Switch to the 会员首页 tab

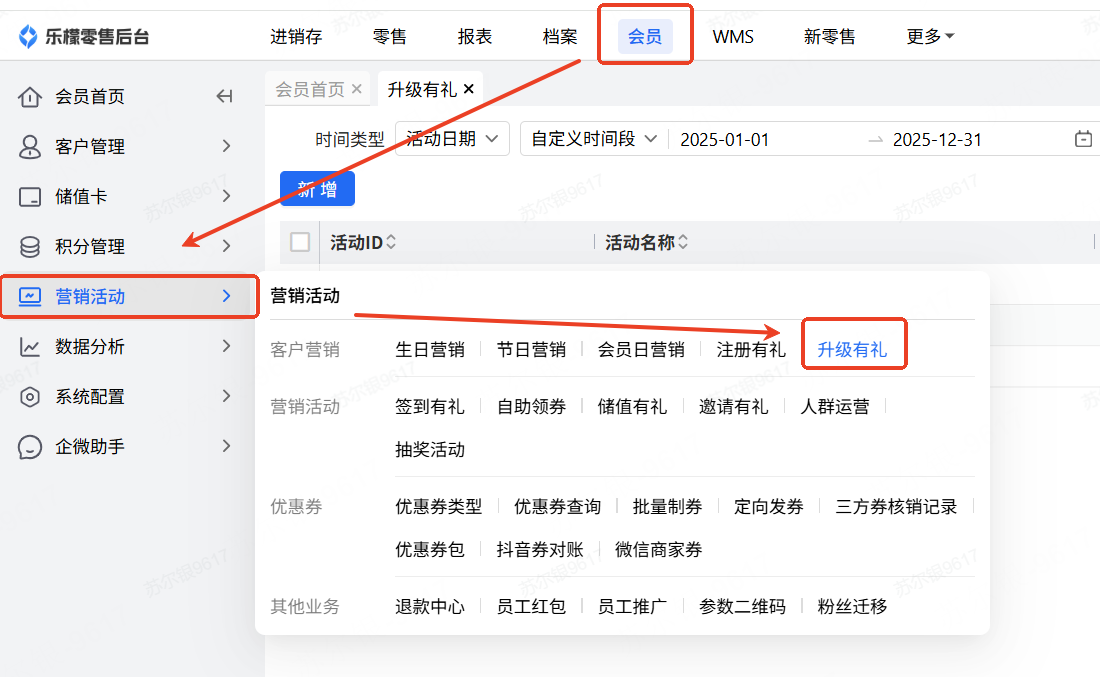pyautogui.click(x=310, y=89)
